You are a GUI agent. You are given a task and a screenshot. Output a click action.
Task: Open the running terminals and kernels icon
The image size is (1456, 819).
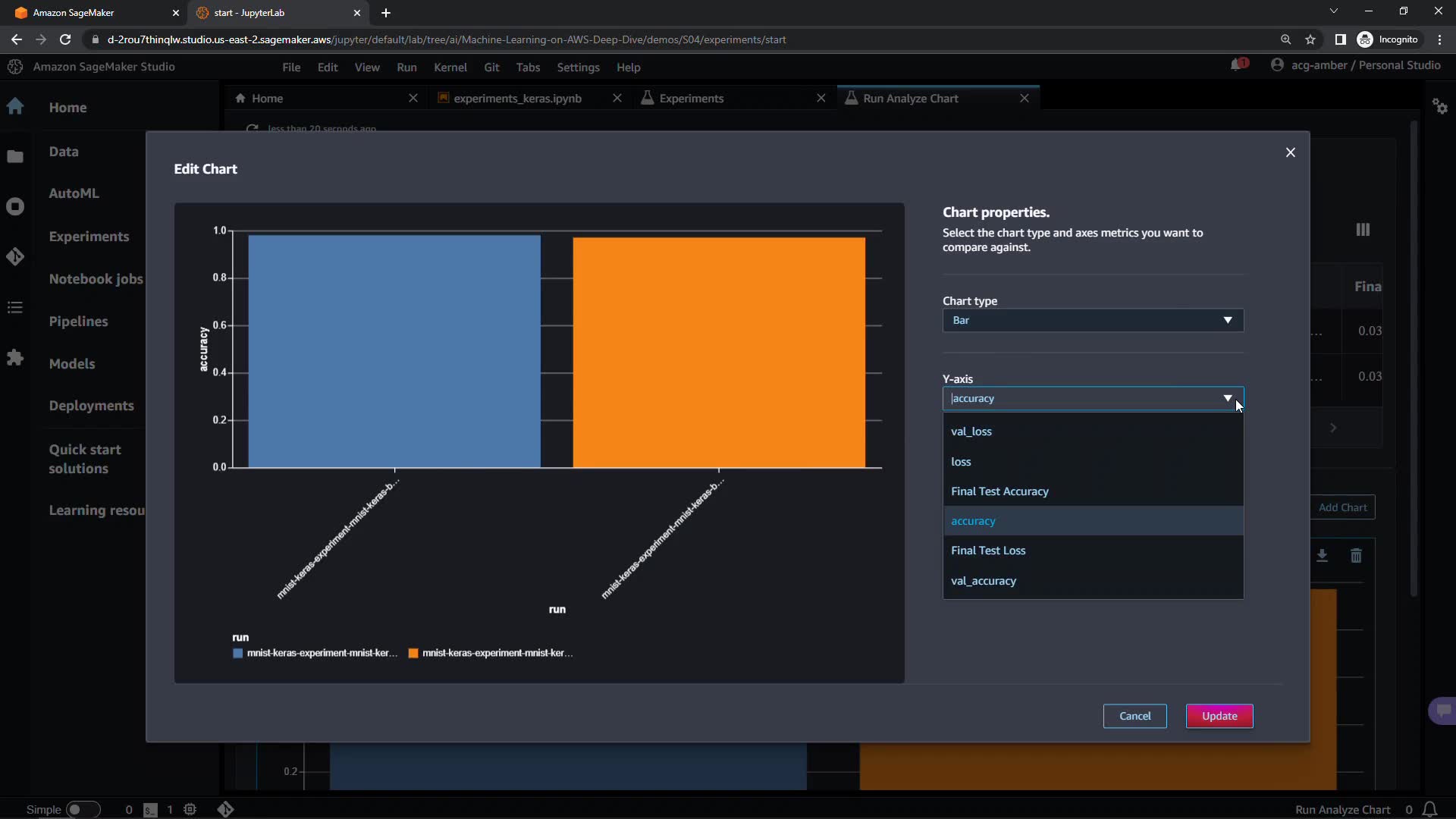tap(15, 206)
